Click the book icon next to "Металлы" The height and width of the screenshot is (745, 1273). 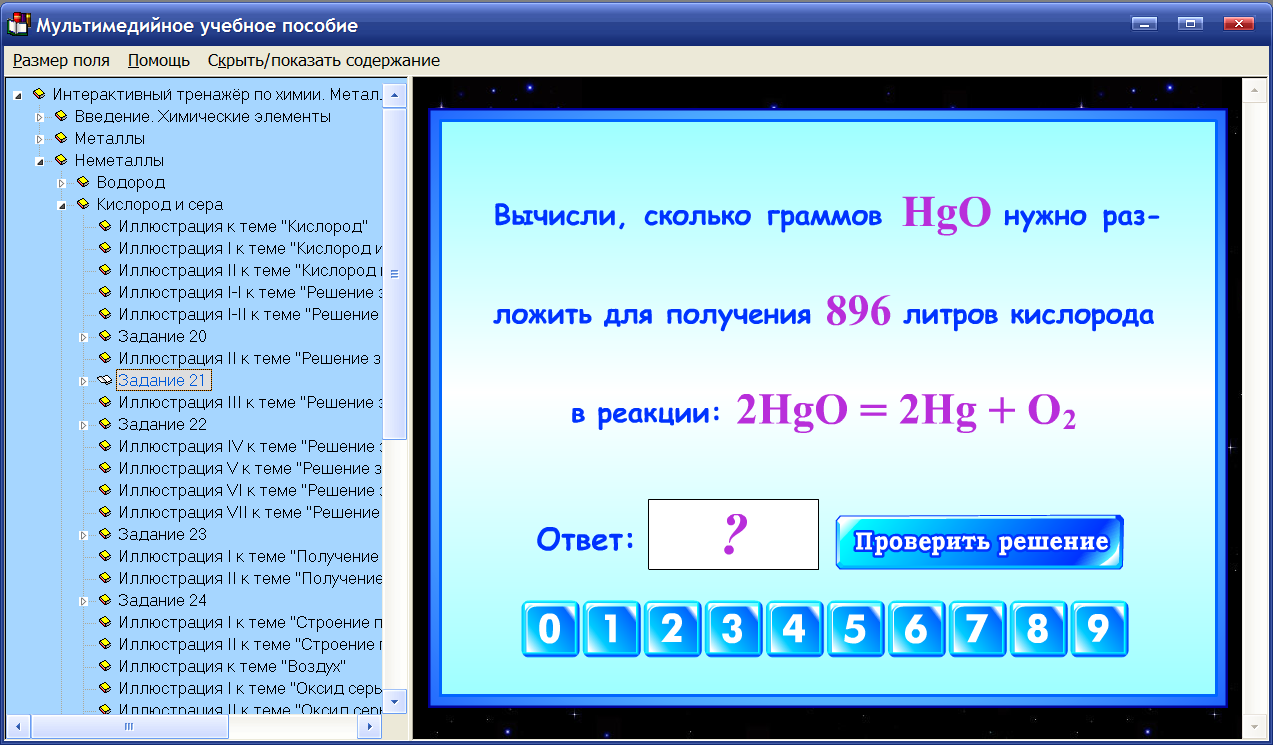[x=63, y=138]
